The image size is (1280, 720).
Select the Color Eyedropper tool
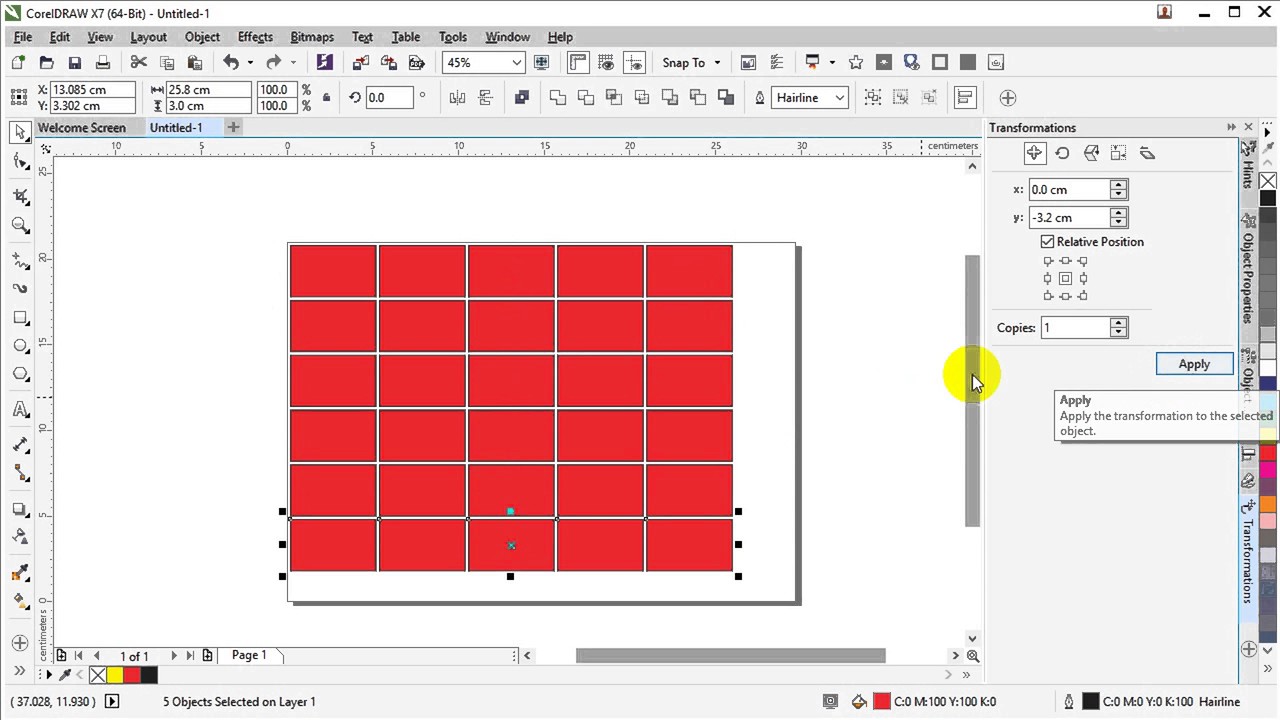pyautogui.click(x=20, y=573)
